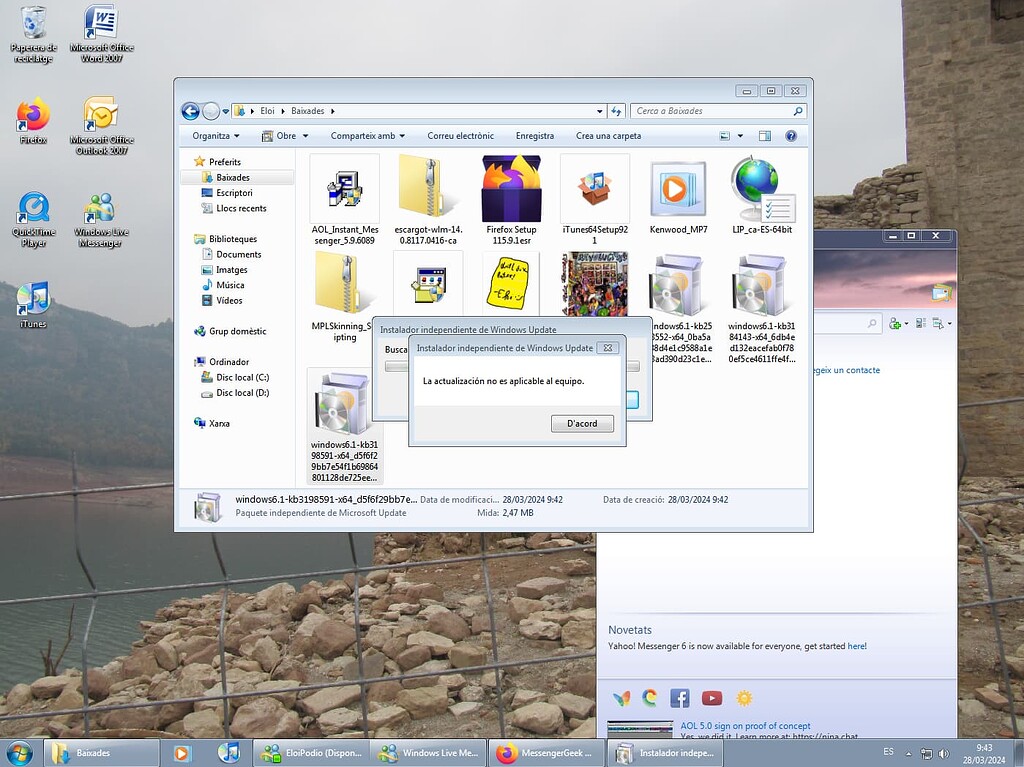Select Disc local (C:) in navigation pane
This screenshot has width=1024, height=767.
pos(242,377)
